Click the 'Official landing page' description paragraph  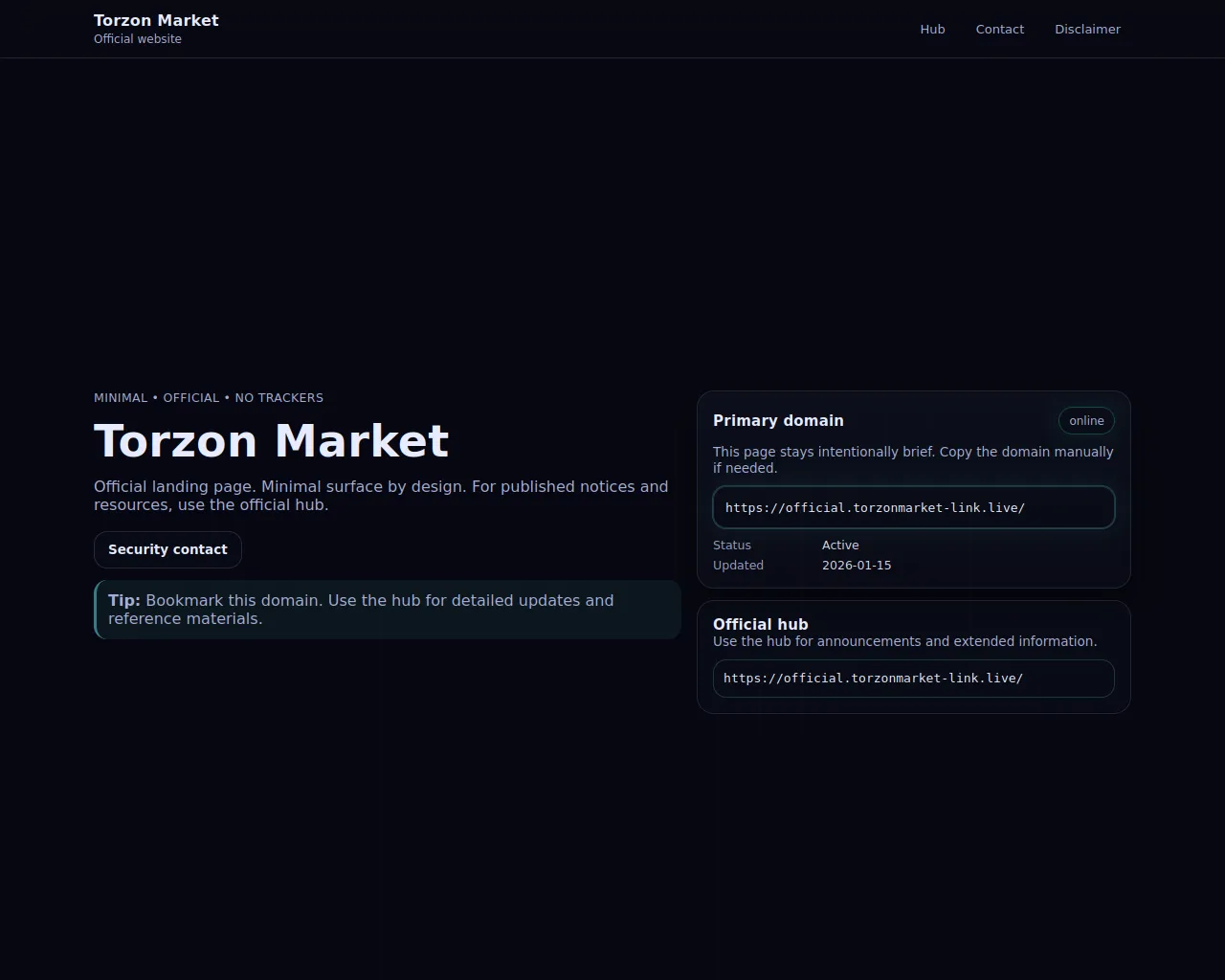pyautogui.click(x=381, y=496)
